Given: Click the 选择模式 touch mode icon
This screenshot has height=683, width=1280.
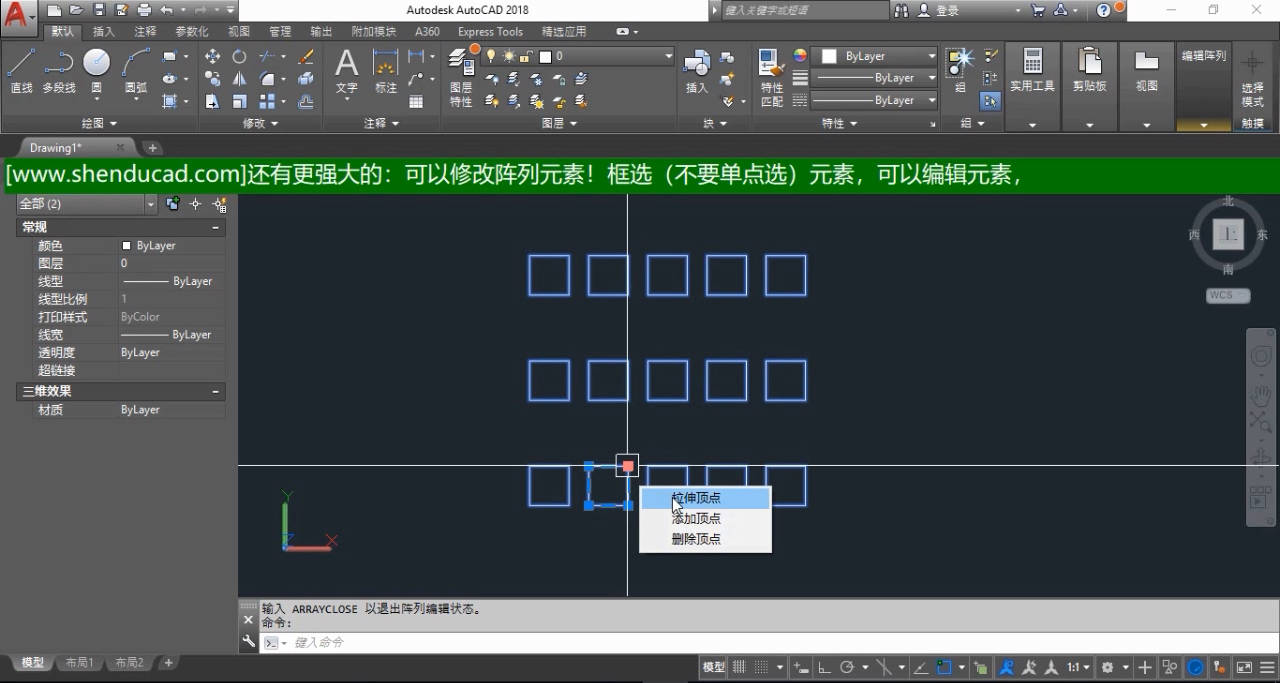Looking at the screenshot, I should click(x=1252, y=79).
